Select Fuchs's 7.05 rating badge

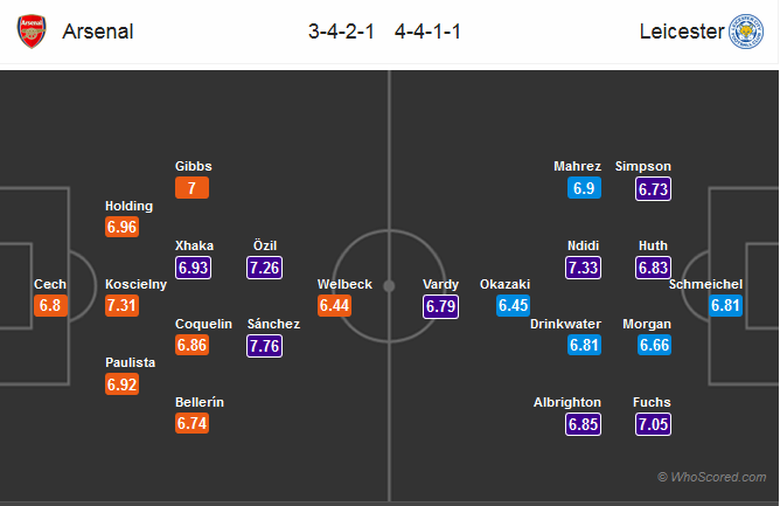pos(652,424)
